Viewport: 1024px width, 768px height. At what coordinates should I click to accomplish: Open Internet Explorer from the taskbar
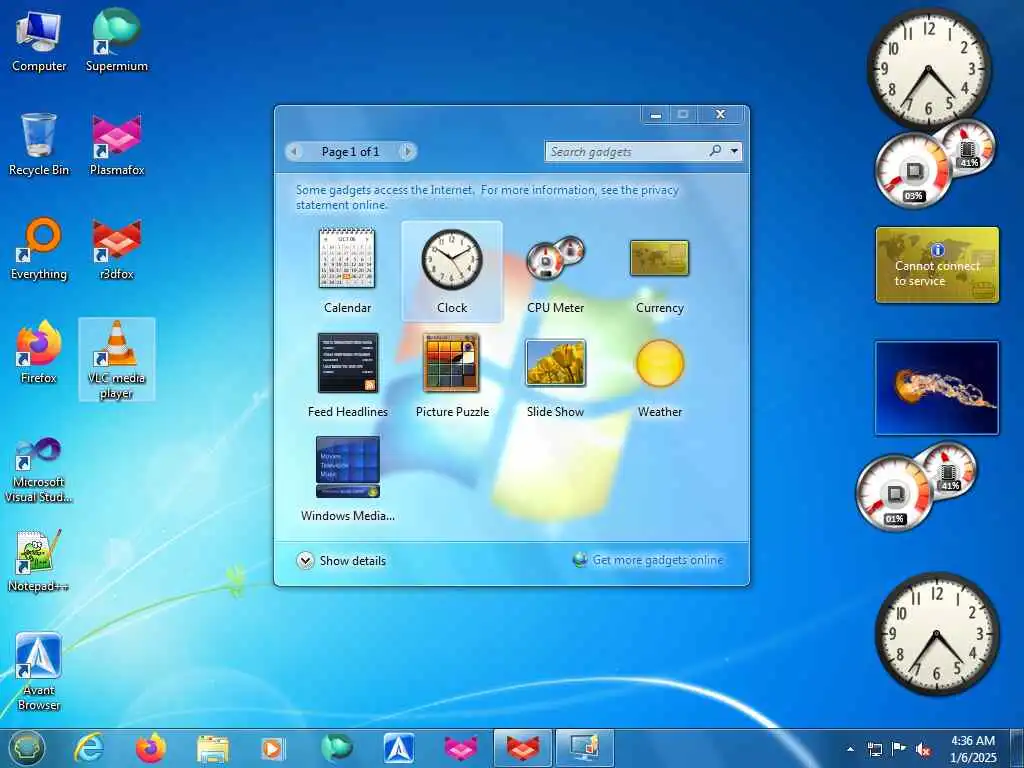point(89,748)
